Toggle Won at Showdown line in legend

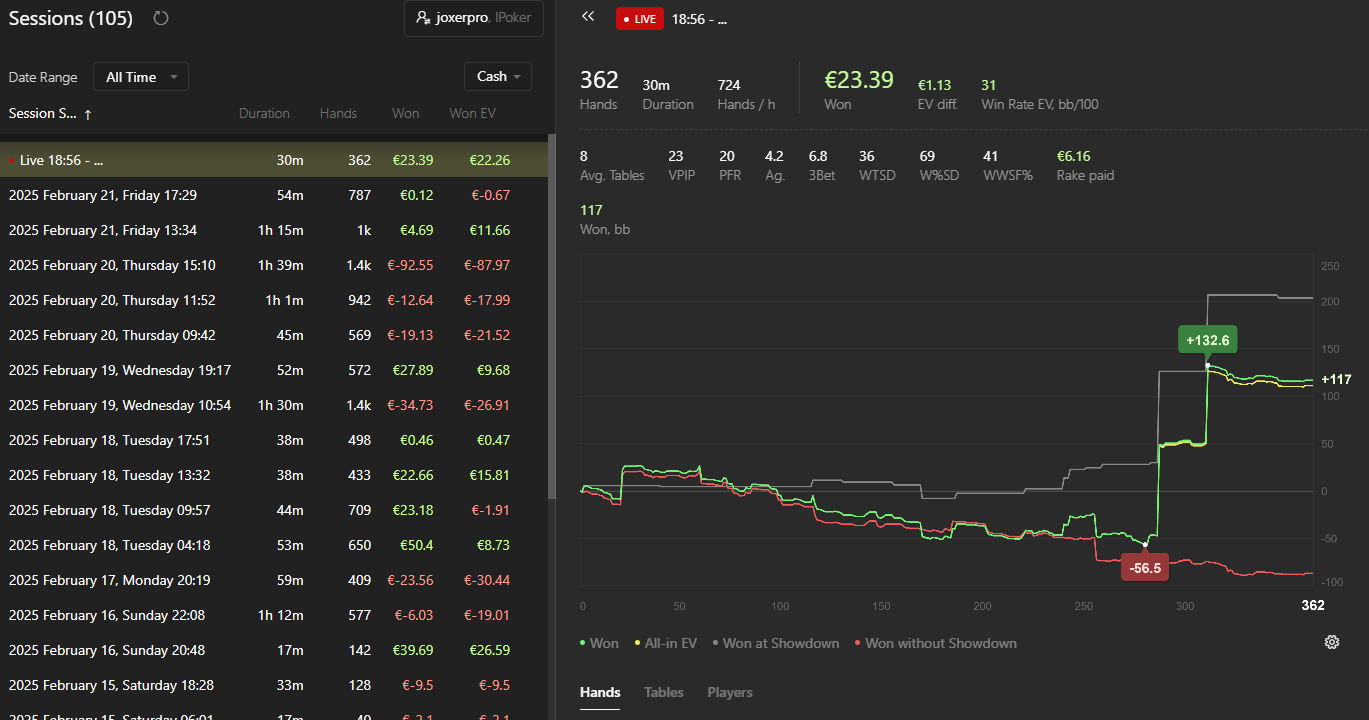(775, 643)
